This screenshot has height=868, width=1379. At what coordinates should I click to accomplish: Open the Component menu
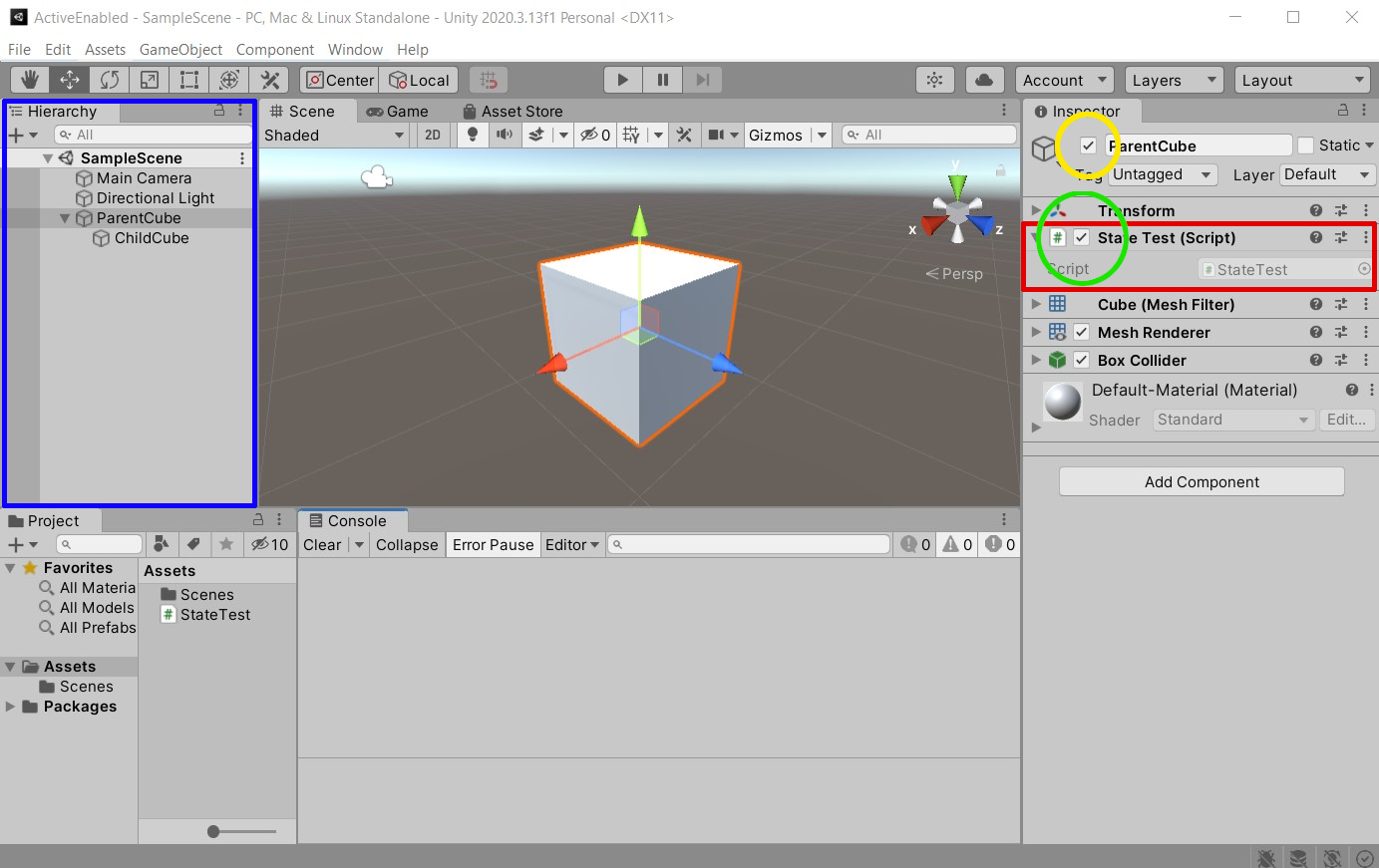click(x=275, y=49)
